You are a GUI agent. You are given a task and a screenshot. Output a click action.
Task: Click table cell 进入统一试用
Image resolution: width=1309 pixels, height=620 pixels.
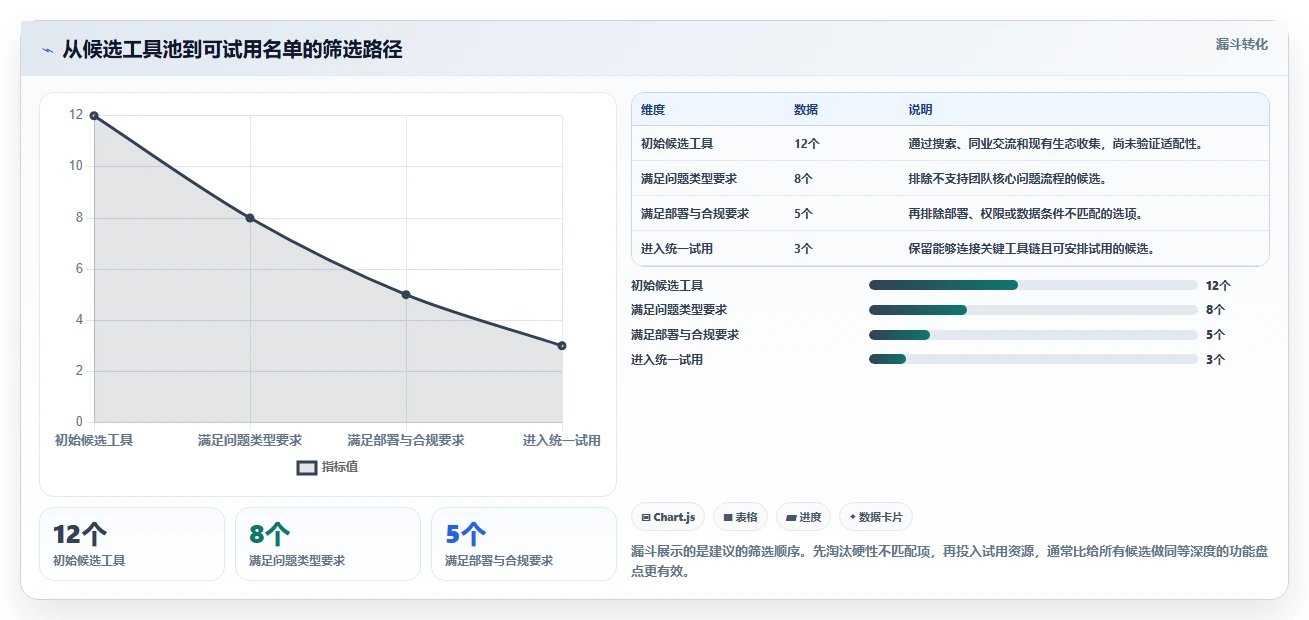pos(677,249)
